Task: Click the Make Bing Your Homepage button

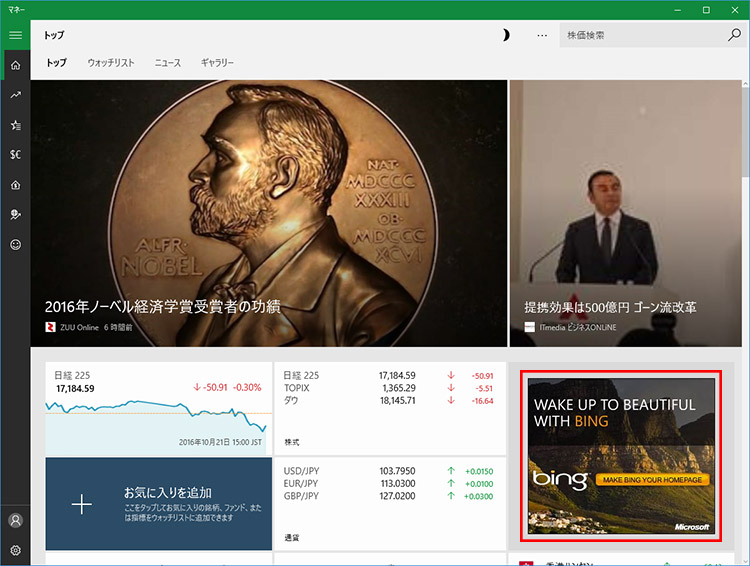Action: click(x=653, y=480)
